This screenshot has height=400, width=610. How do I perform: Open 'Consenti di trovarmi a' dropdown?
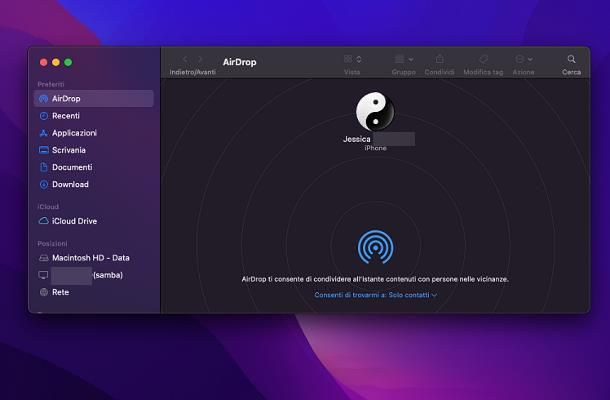[x=375, y=295]
